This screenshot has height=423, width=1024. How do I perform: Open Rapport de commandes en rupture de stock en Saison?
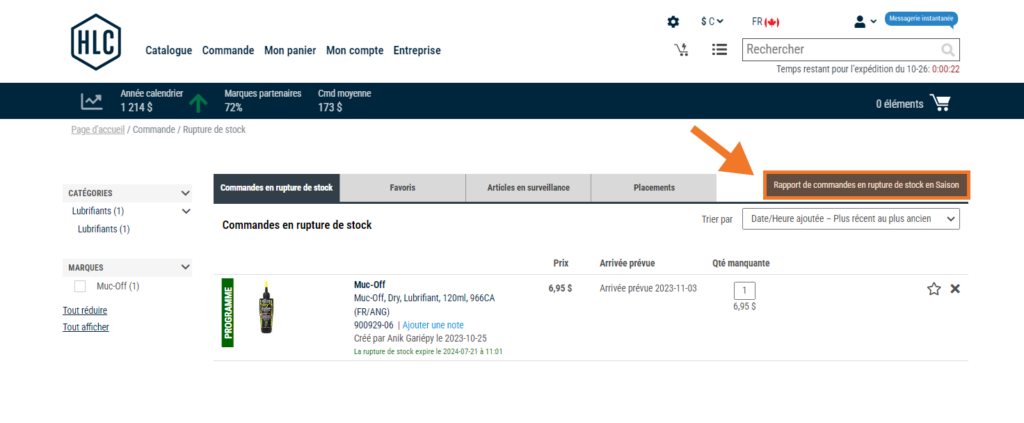pos(866,186)
